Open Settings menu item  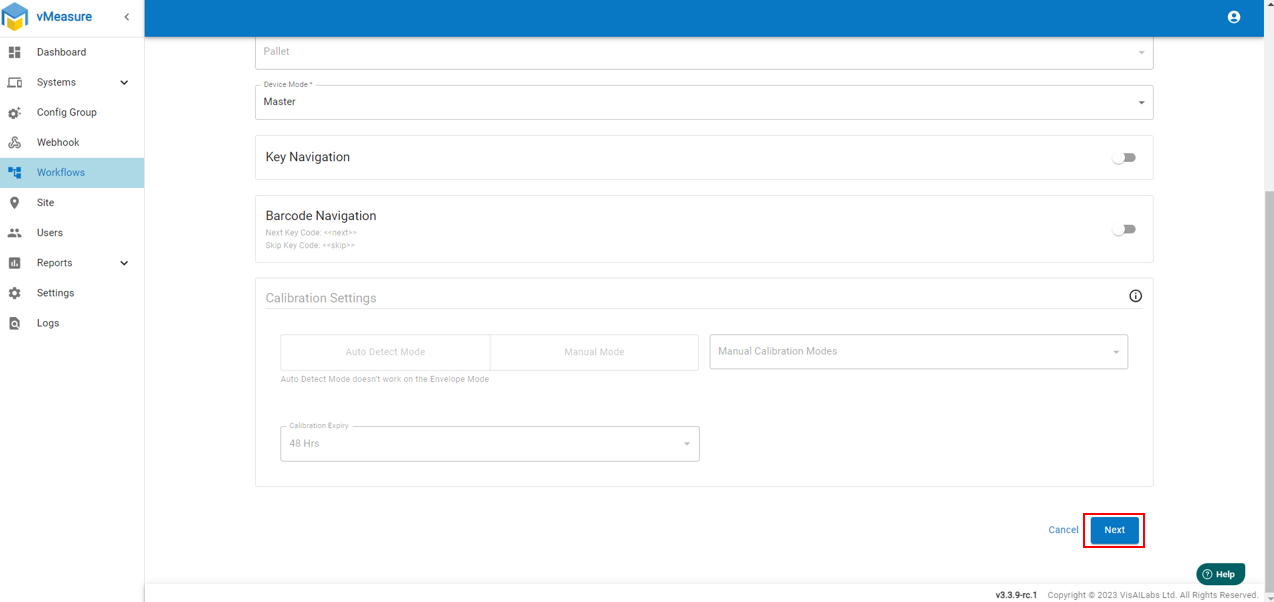(x=72, y=293)
